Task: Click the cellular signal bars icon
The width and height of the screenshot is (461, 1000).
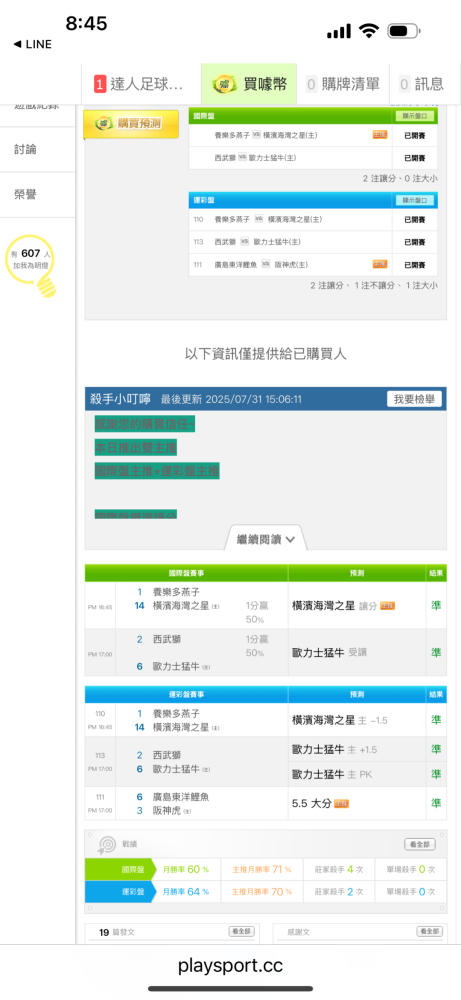Action: (339, 31)
